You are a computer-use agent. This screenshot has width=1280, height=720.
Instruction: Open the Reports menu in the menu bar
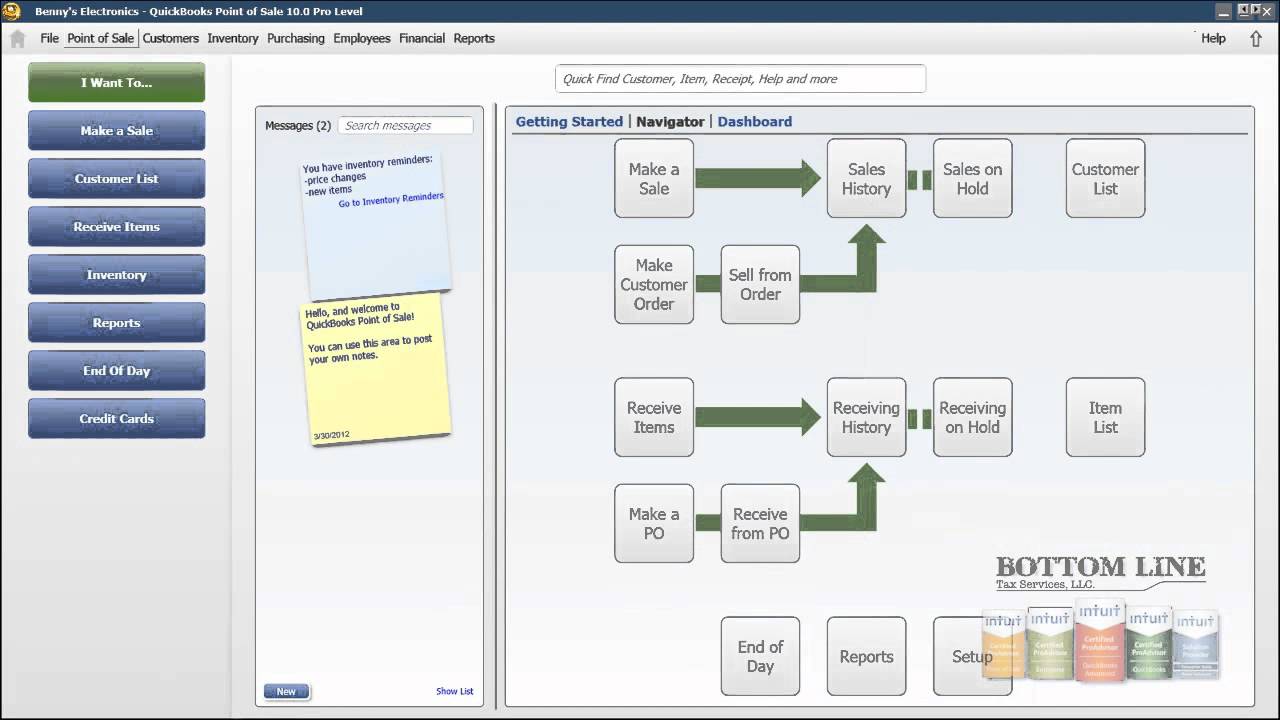coord(474,38)
